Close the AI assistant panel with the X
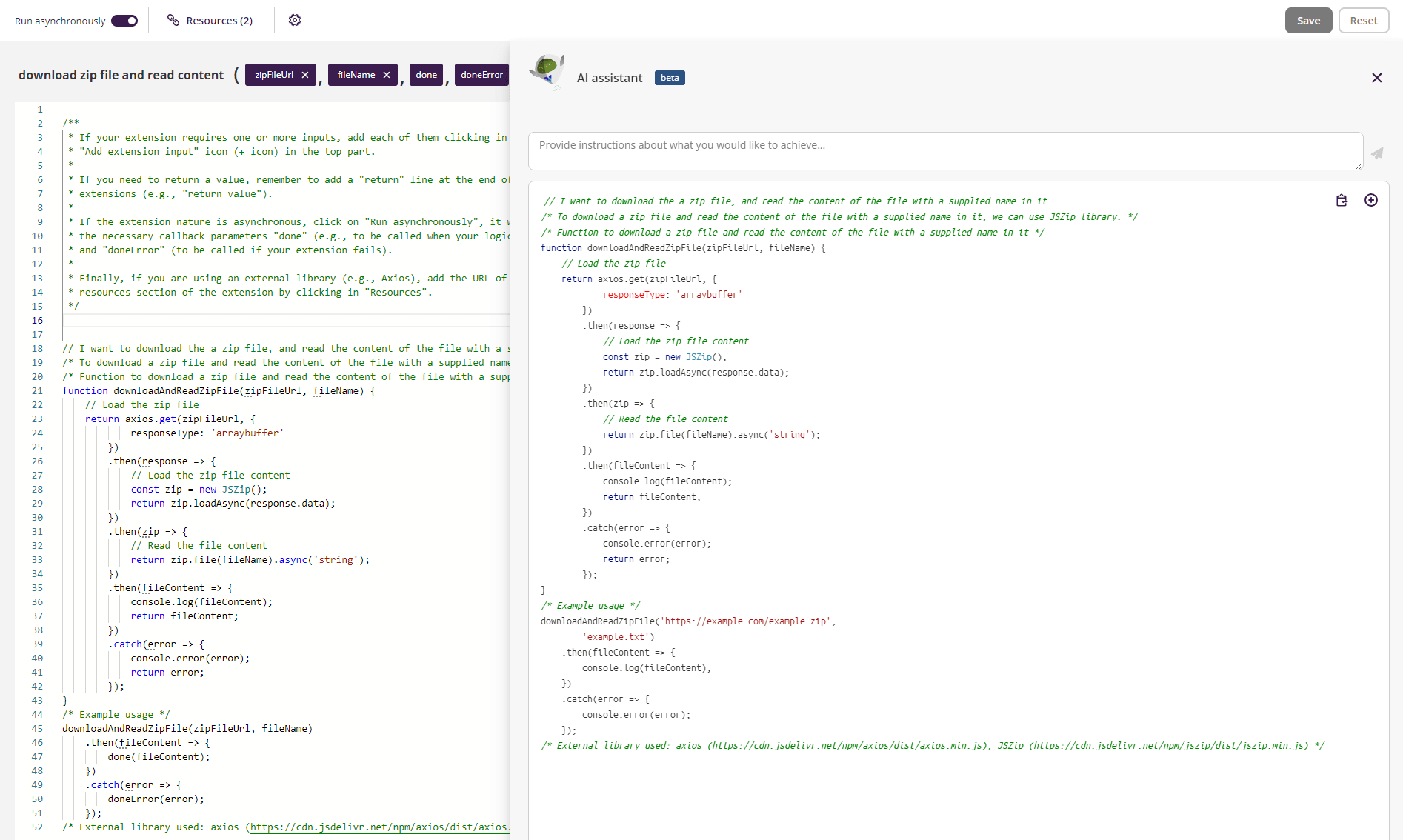 [x=1376, y=77]
